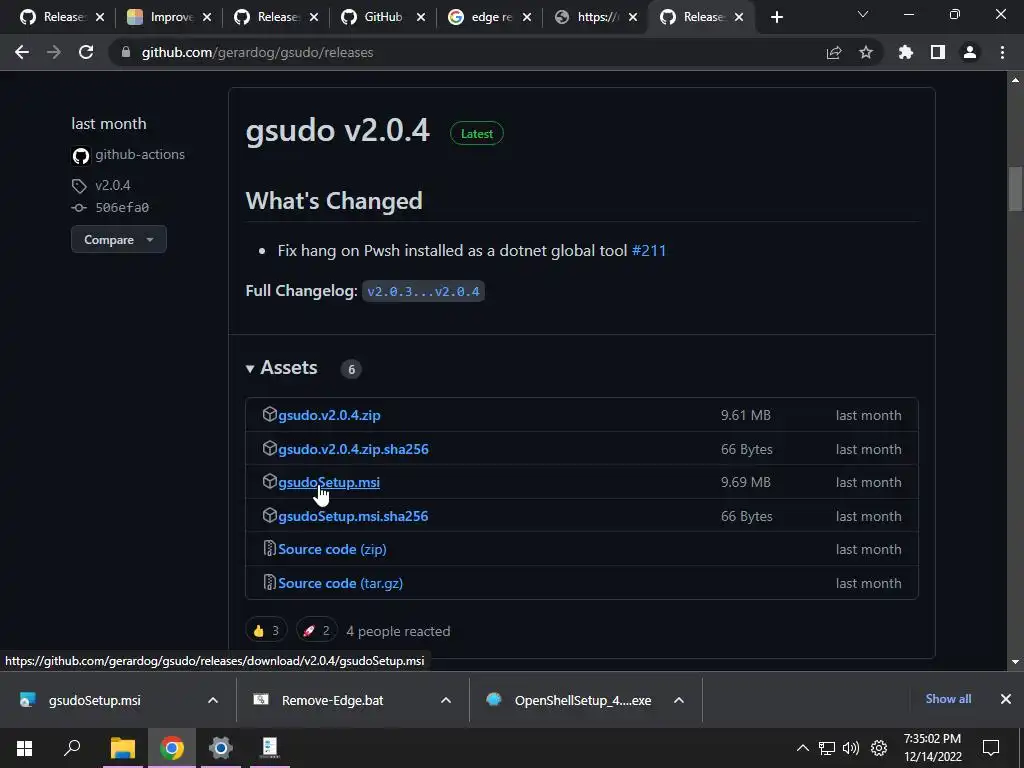Open File Explorer from the taskbar
Viewport: 1024px width, 768px height.
click(123, 748)
